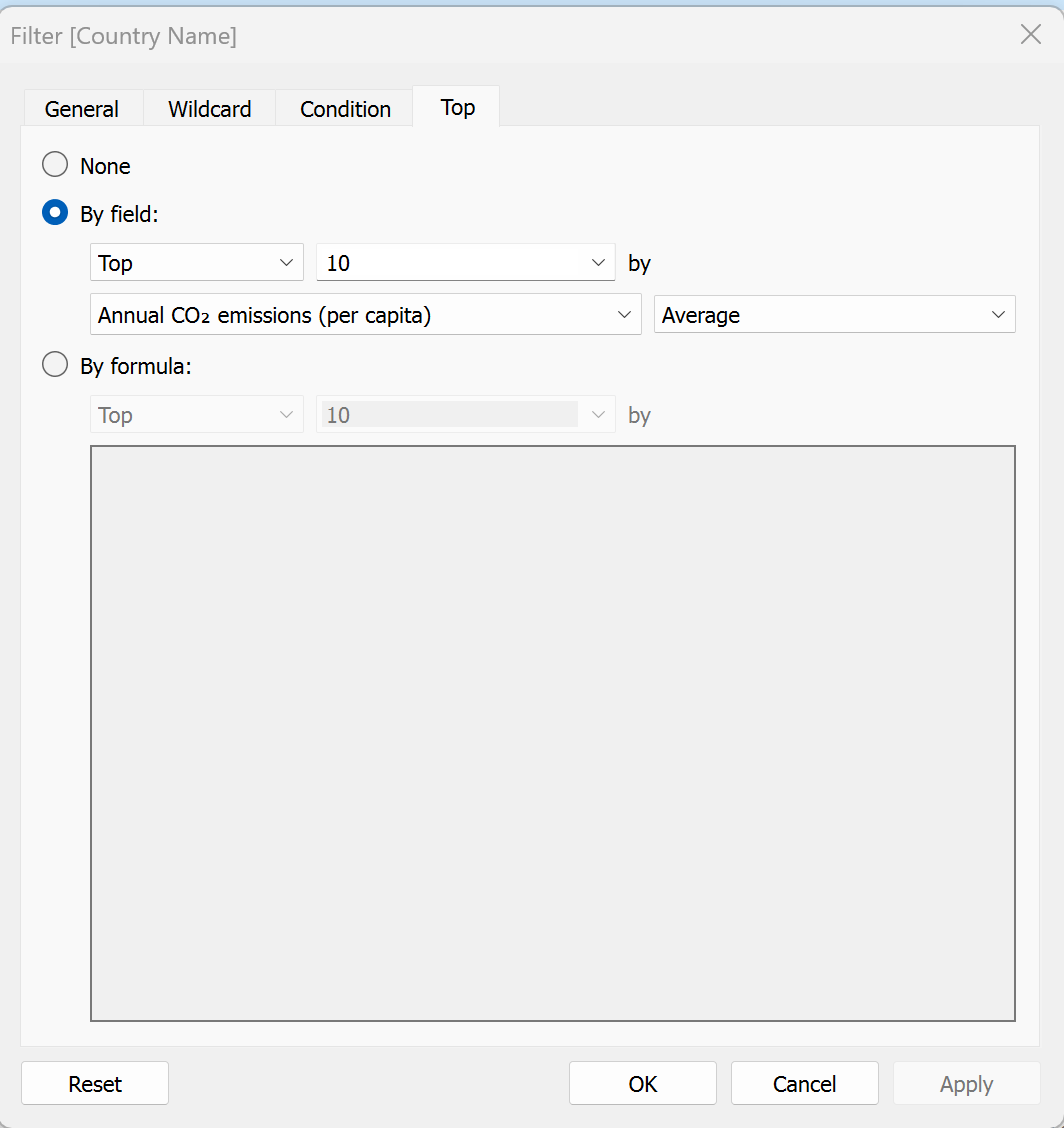The image size is (1064, 1128).
Task: Click the Apply button
Action: pyautogui.click(x=966, y=1084)
